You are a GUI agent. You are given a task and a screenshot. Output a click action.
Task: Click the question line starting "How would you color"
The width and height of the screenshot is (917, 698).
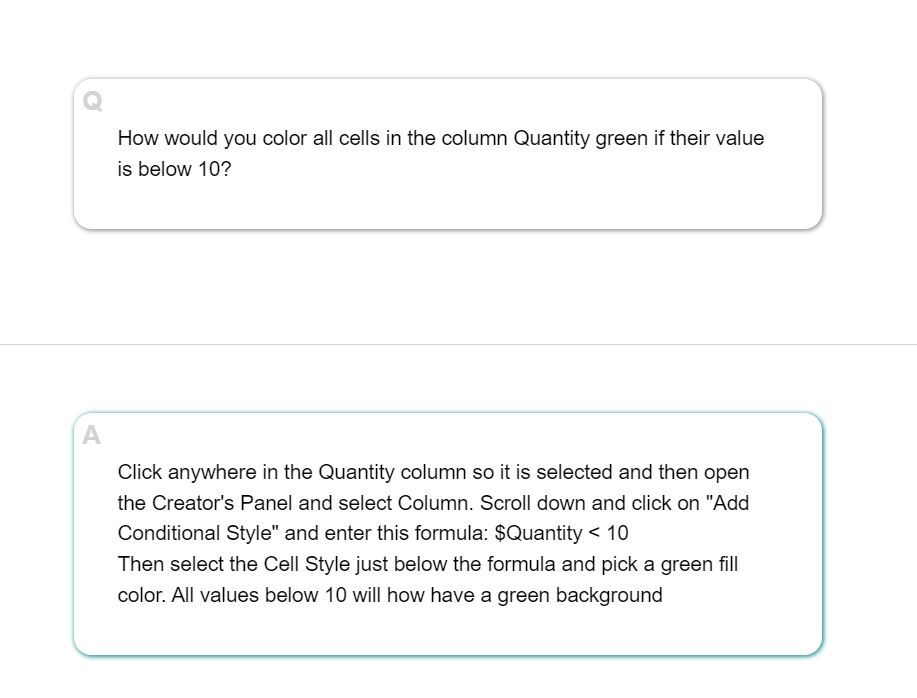click(x=441, y=139)
